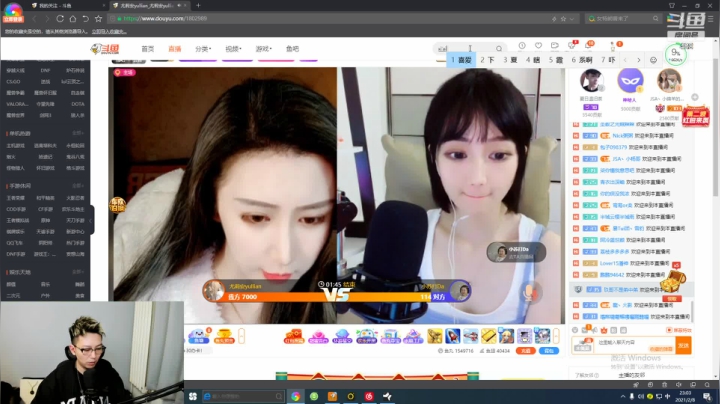Expand the 视频 dropdown in navigation
Viewport: 720px width, 404px height.
233,49
